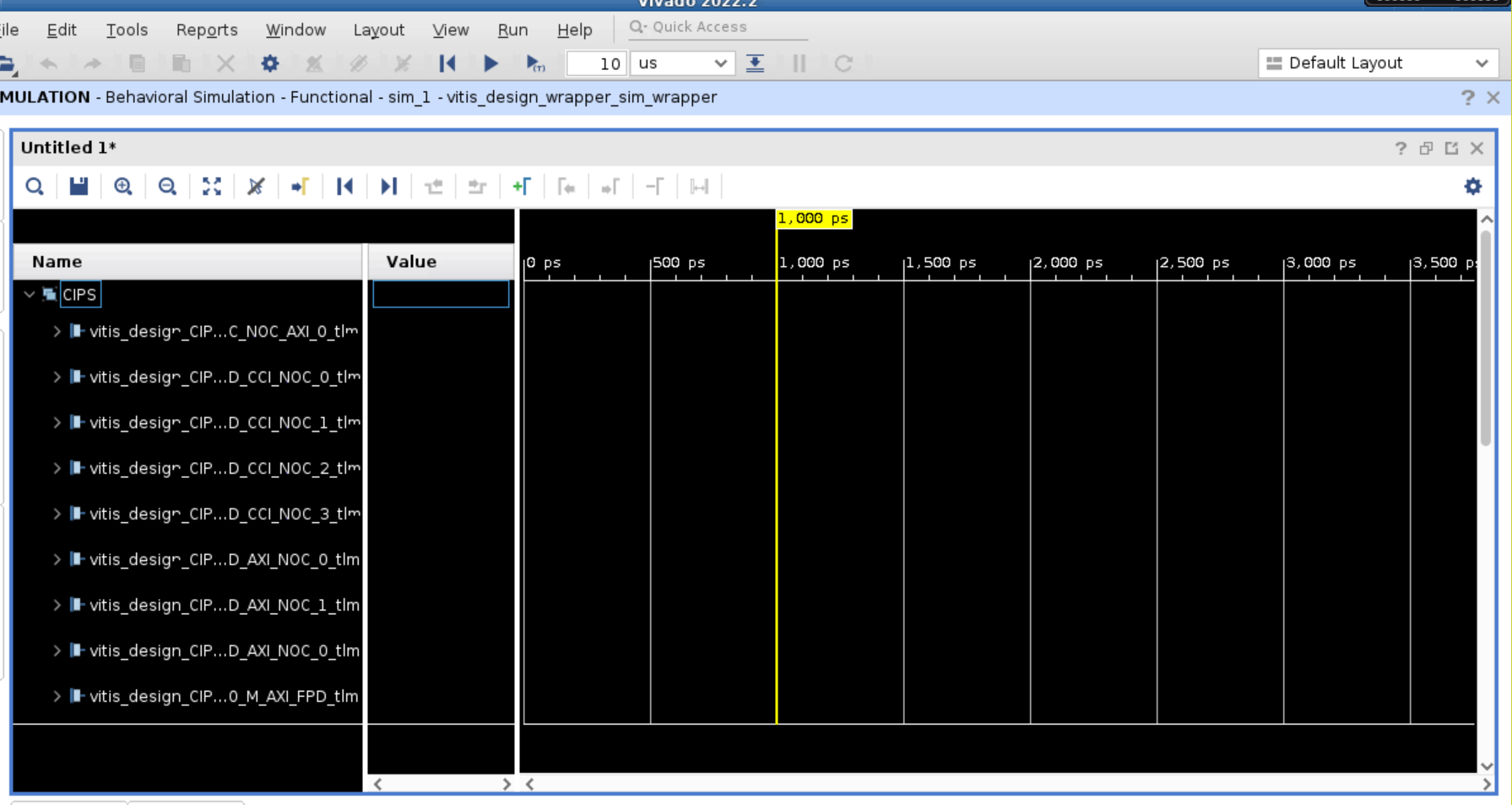The width and height of the screenshot is (1512, 805).
Task: Collapse the CIPS group
Action: tap(30, 295)
